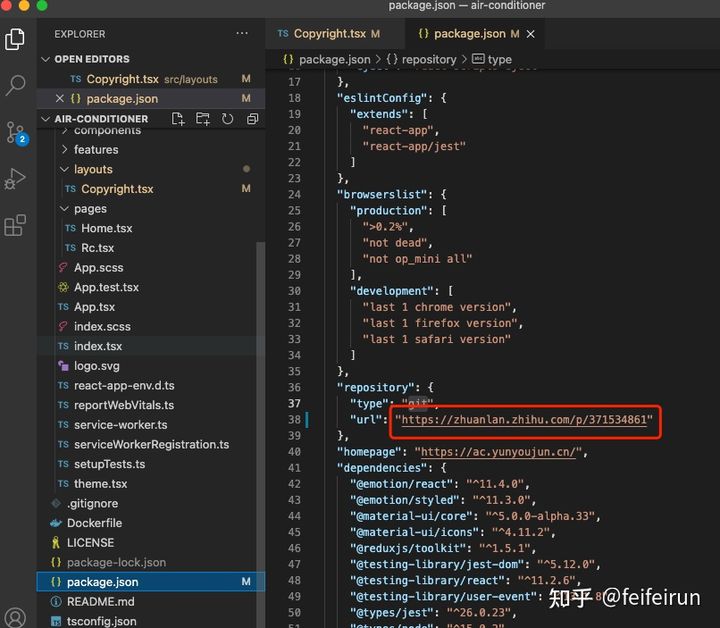Place cursor on "dependencies" key
720x628 pixels.
point(385,468)
